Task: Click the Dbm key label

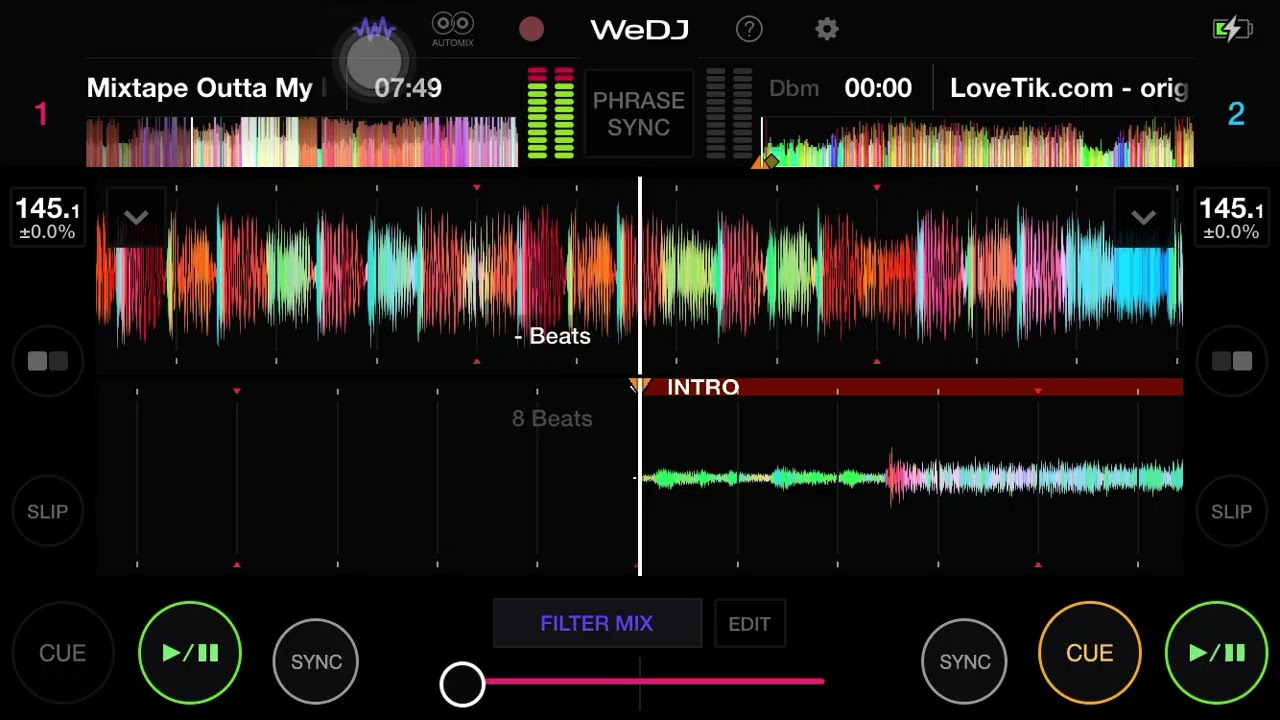Action: coord(794,88)
